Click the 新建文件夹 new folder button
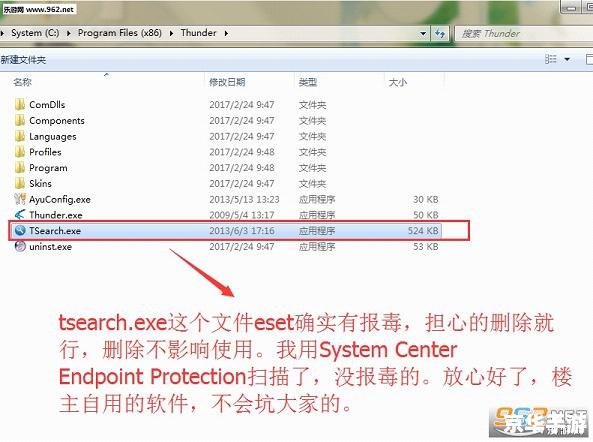 click(x=23, y=60)
